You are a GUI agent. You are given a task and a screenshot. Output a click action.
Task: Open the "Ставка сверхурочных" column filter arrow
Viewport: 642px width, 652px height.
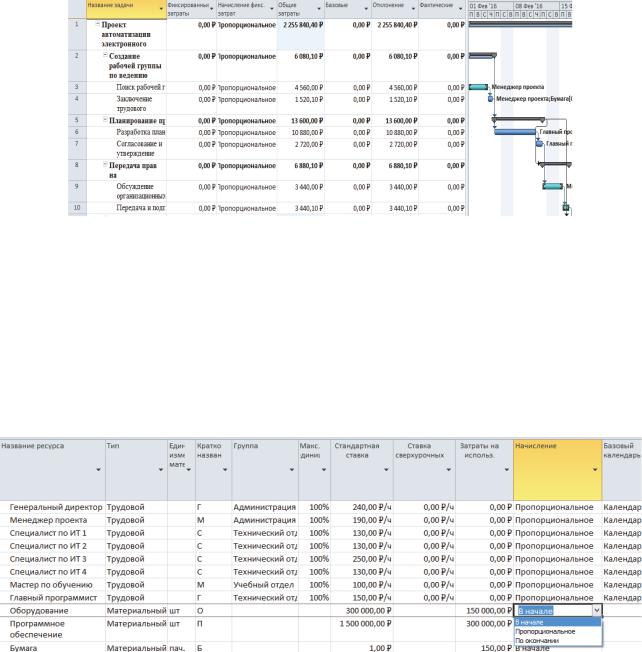pyautogui.click(x=449, y=469)
